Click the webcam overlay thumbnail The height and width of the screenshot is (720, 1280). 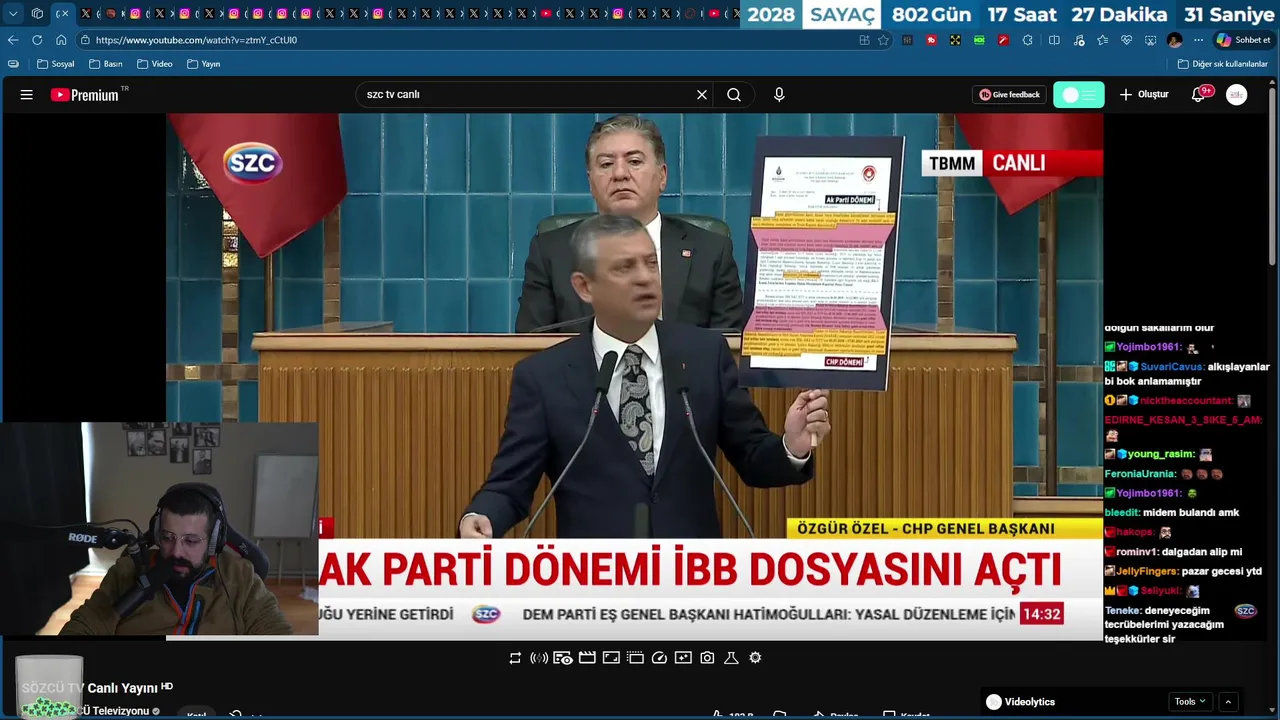coord(159,529)
